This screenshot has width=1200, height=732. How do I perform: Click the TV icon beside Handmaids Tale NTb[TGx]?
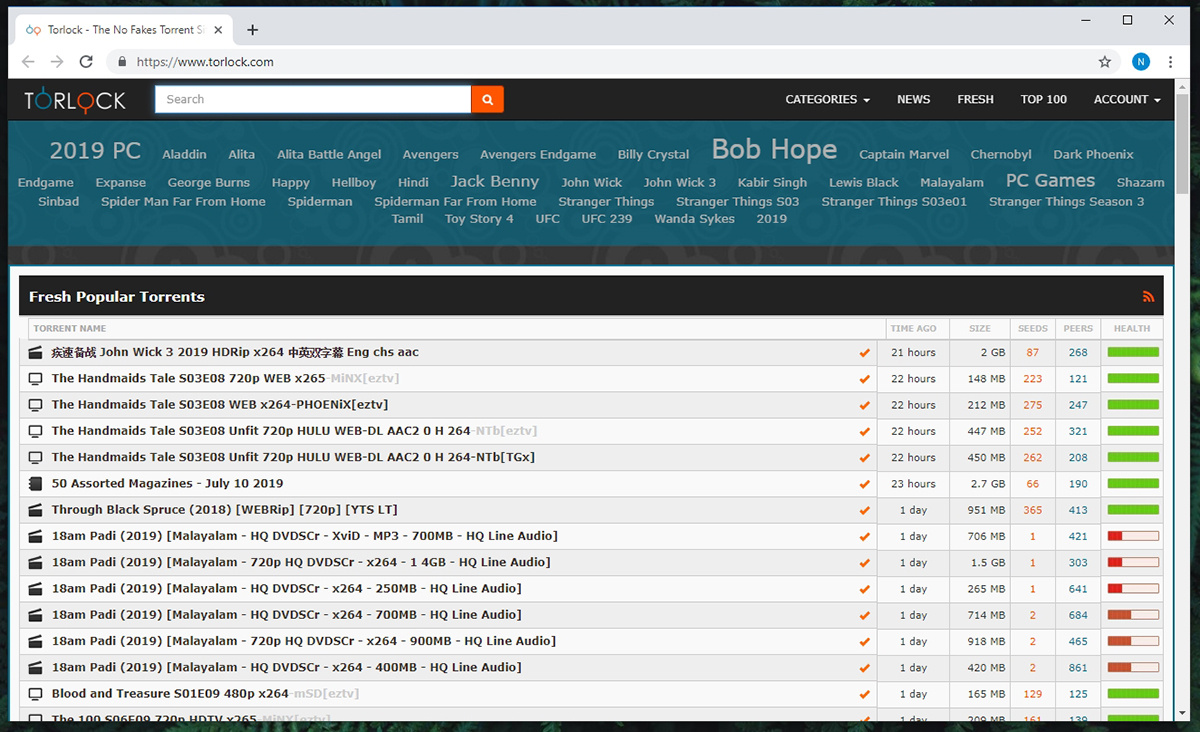point(36,458)
